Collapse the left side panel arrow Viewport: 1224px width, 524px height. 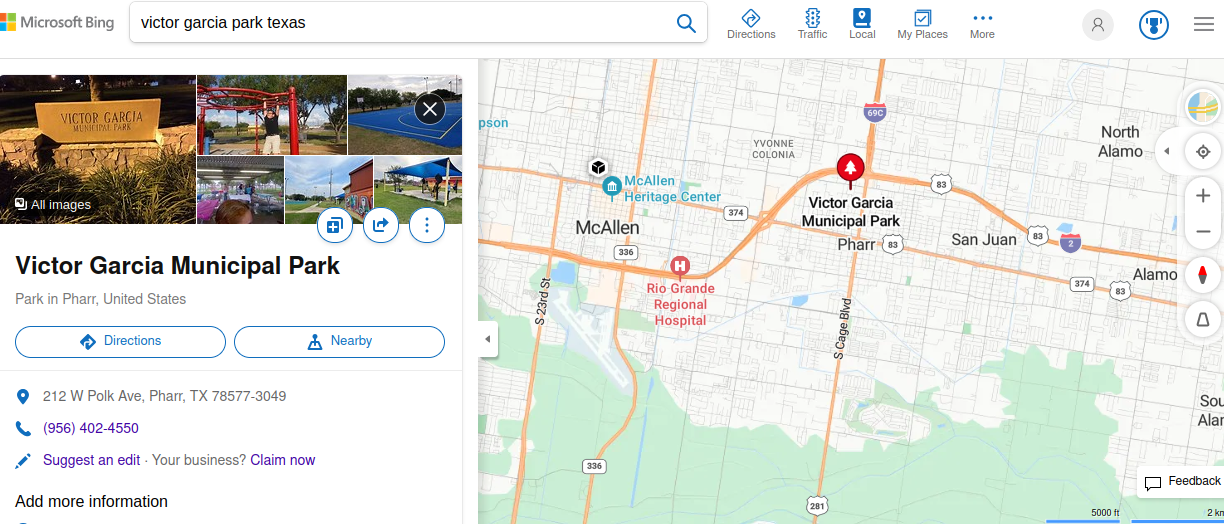click(x=488, y=339)
